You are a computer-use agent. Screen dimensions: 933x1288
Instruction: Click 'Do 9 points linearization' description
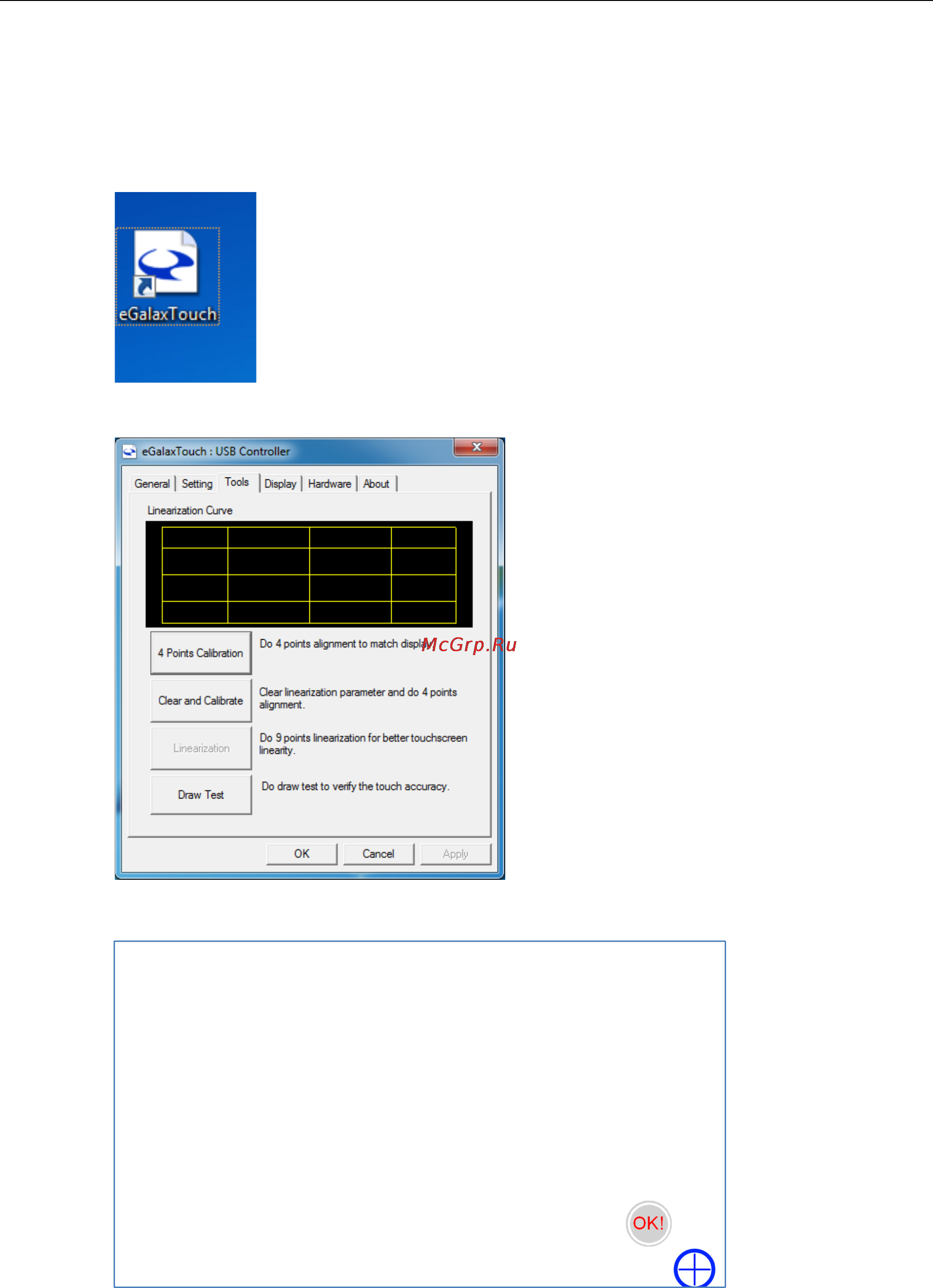363,744
